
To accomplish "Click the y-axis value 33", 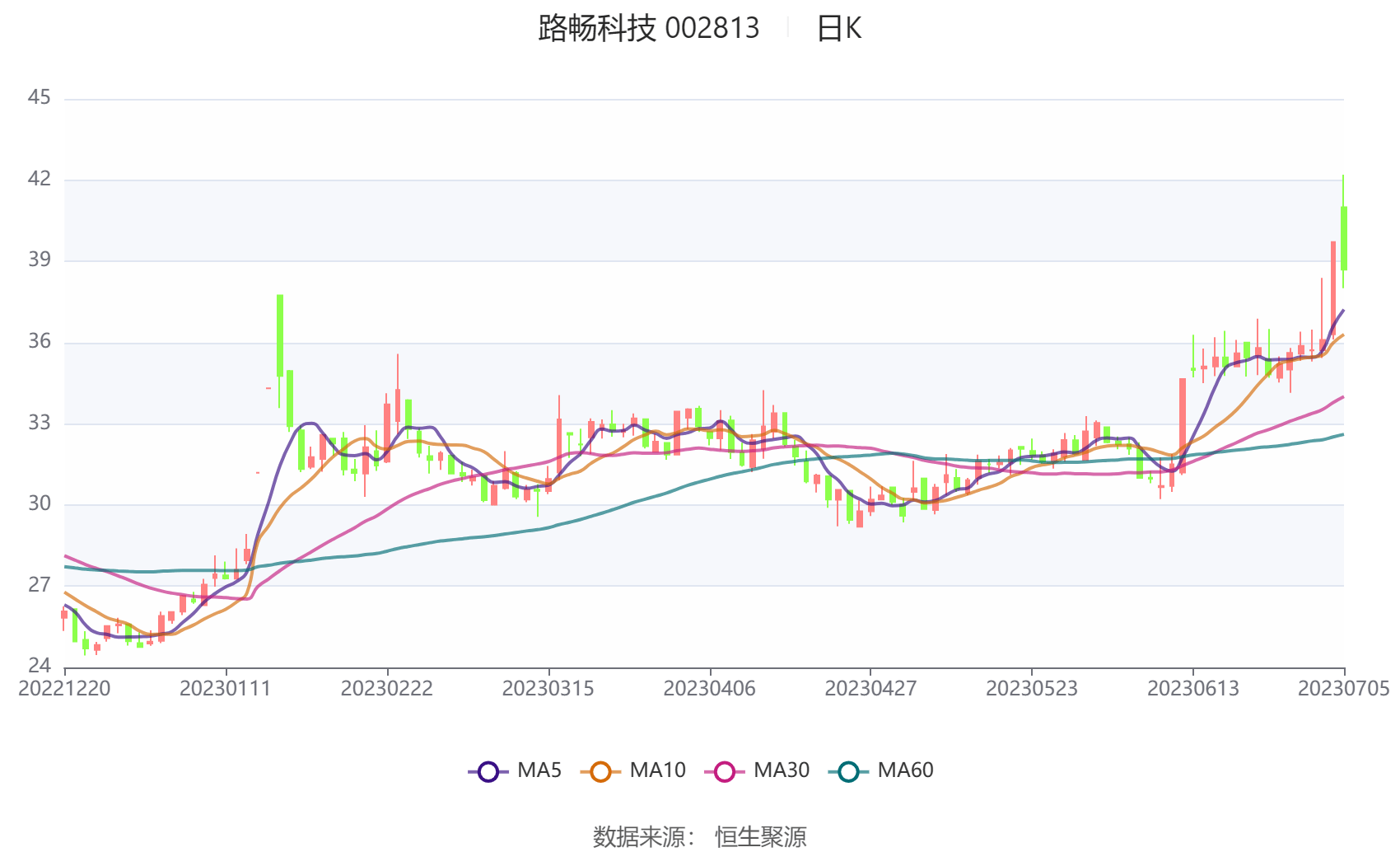I will click(x=39, y=423).
